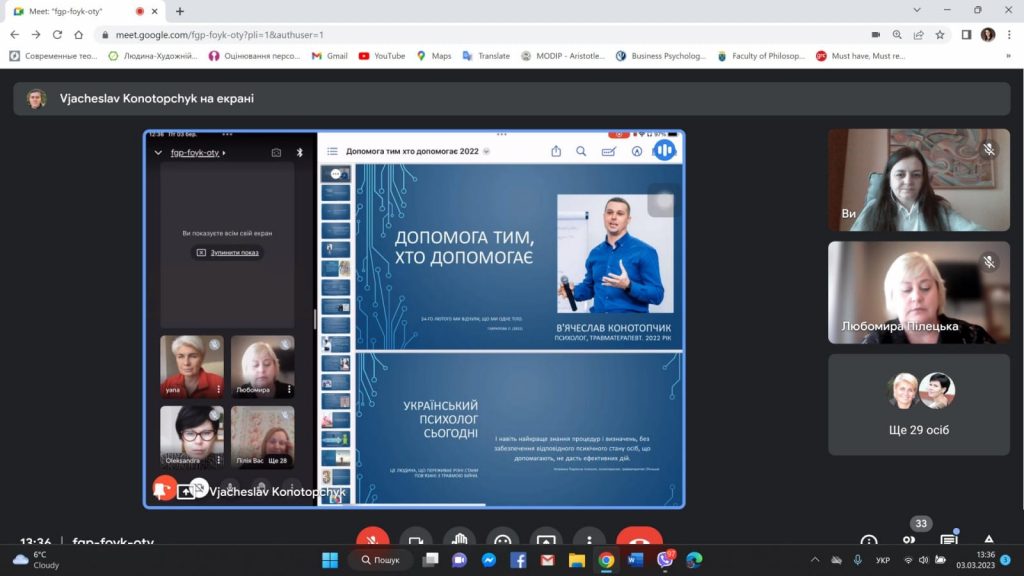The height and width of the screenshot is (576, 1024).
Task: Click the 'Ще 29 осіб' participants tile
Action: coord(918,405)
